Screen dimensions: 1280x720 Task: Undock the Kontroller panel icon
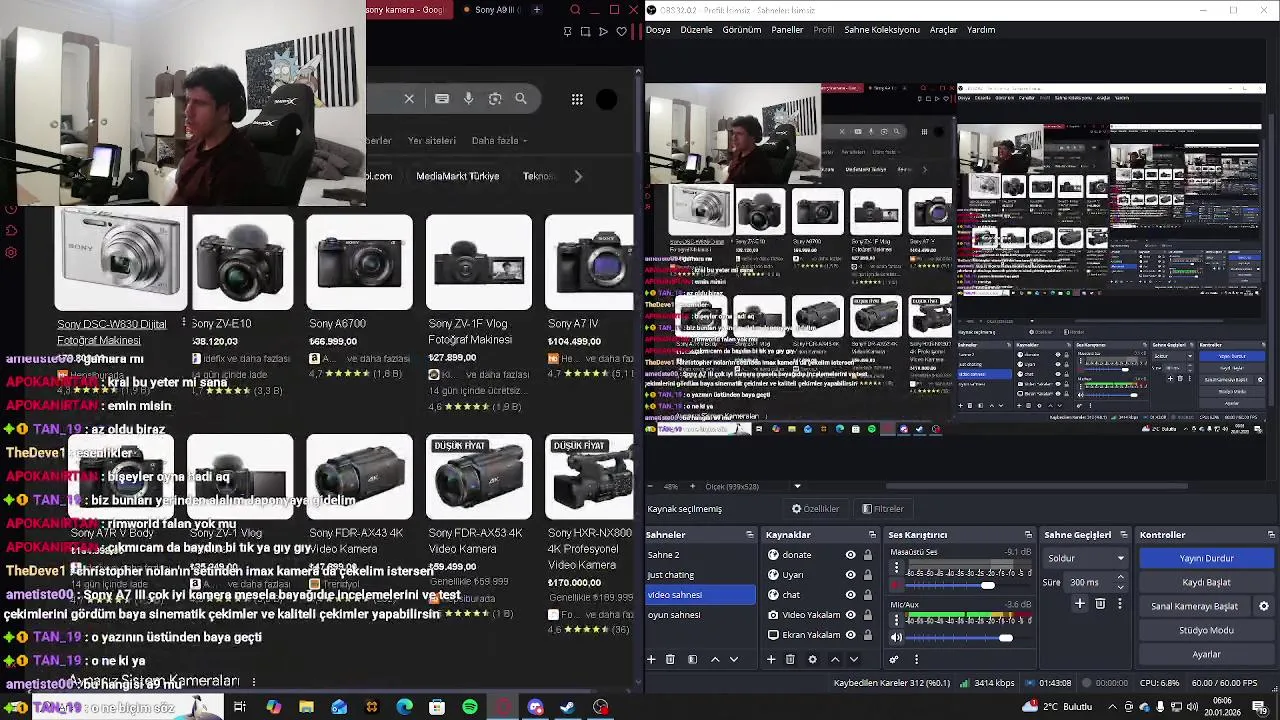tap(1271, 535)
